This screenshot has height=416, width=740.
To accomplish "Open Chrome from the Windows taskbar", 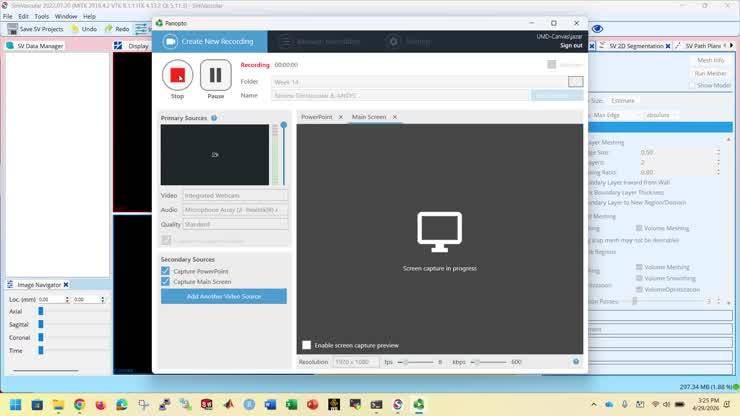I will [79, 405].
